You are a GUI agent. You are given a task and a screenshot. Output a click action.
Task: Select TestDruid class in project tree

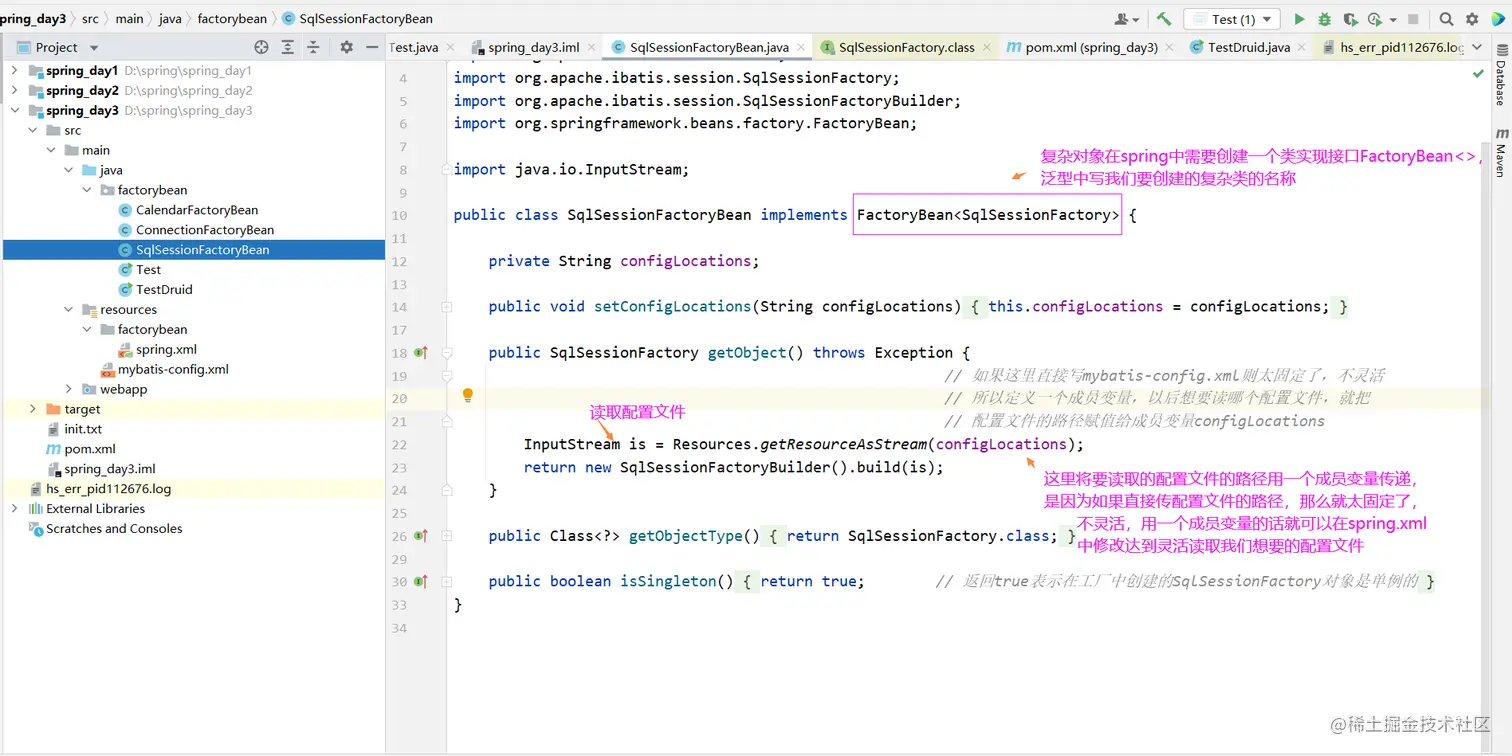click(164, 290)
